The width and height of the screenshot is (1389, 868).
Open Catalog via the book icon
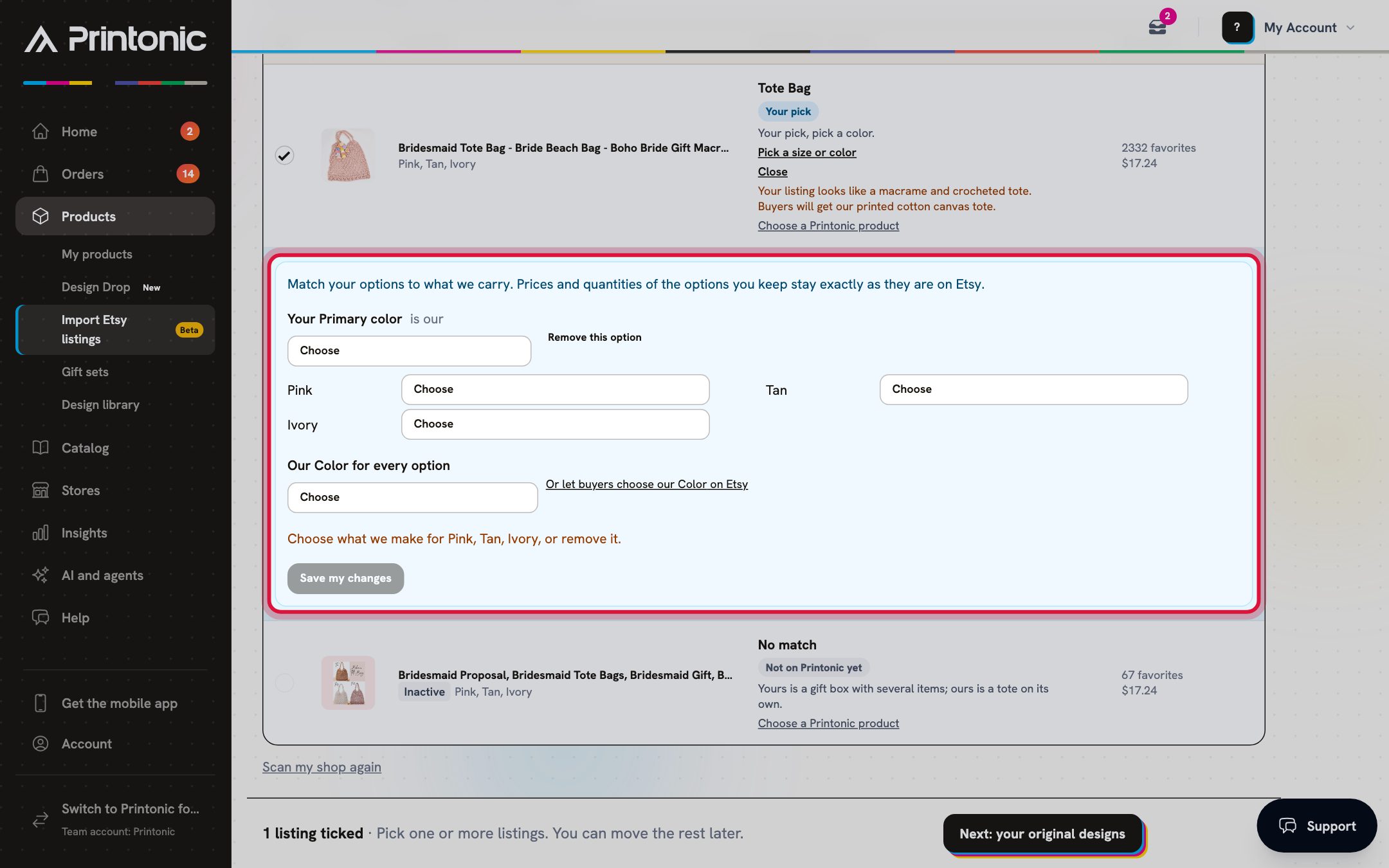pyautogui.click(x=41, y=448)
